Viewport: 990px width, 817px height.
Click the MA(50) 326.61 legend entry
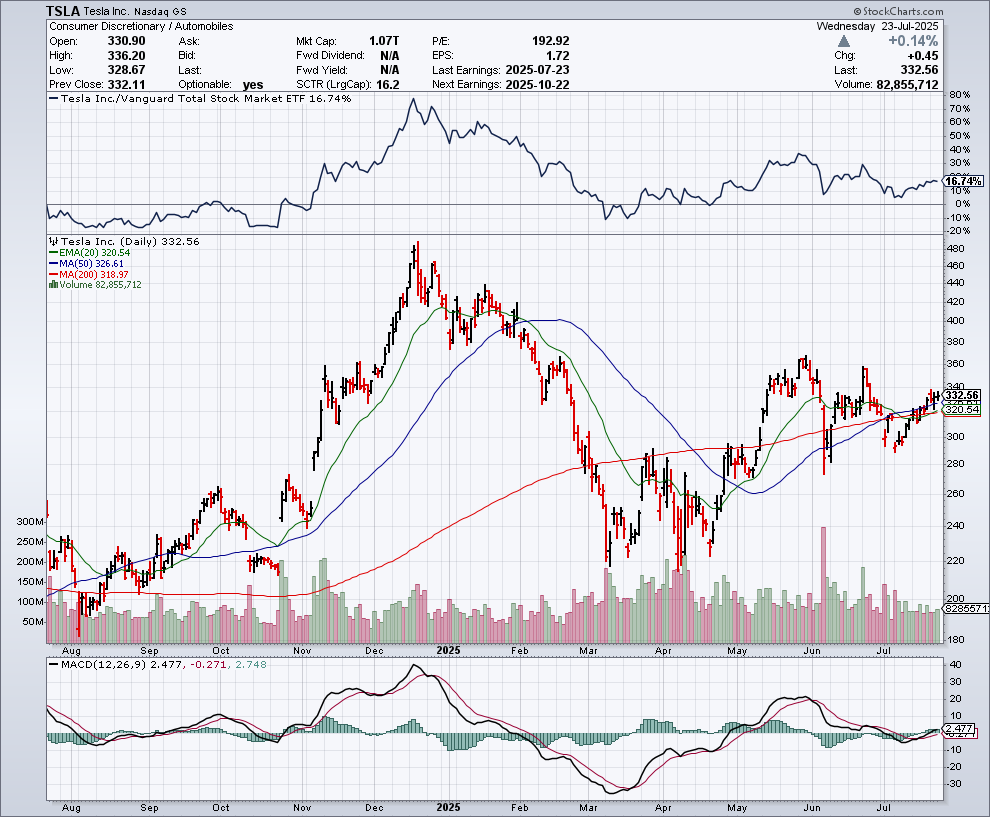click(92, 264)
